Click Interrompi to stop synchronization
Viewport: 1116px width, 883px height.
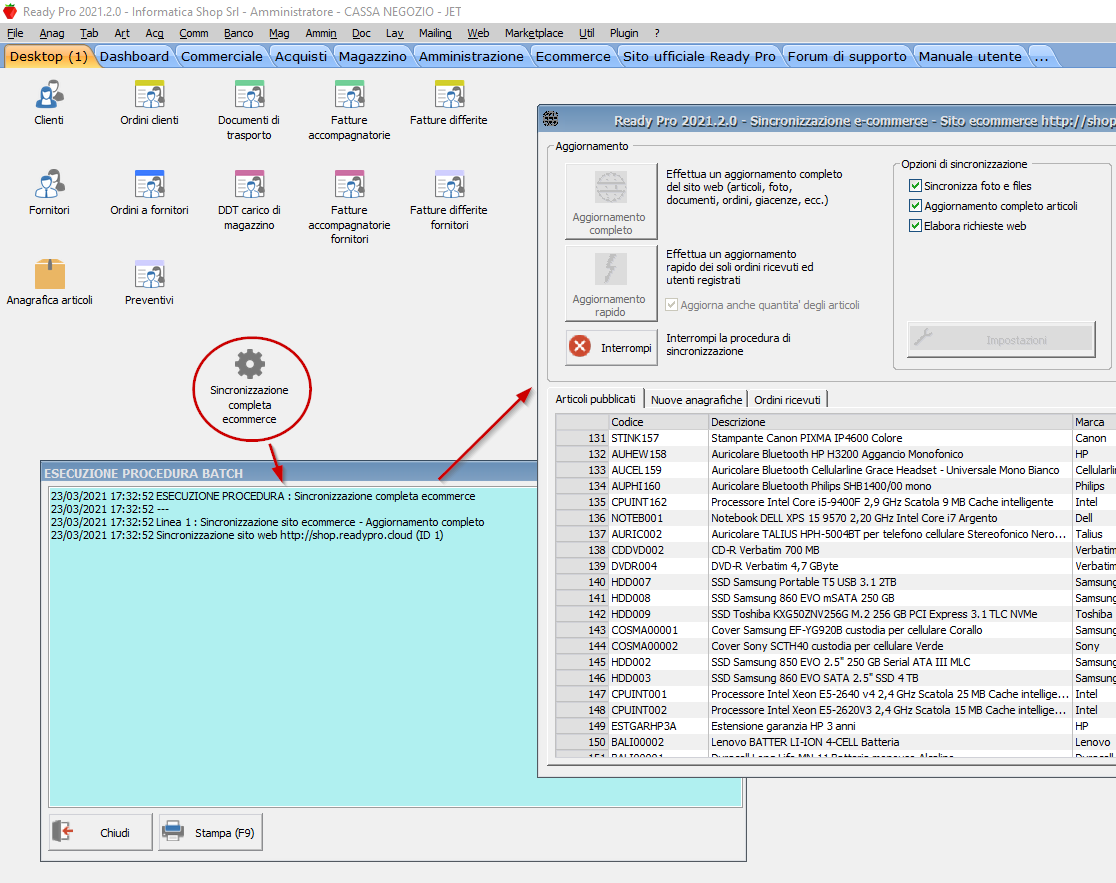click(x=611, y=347)
